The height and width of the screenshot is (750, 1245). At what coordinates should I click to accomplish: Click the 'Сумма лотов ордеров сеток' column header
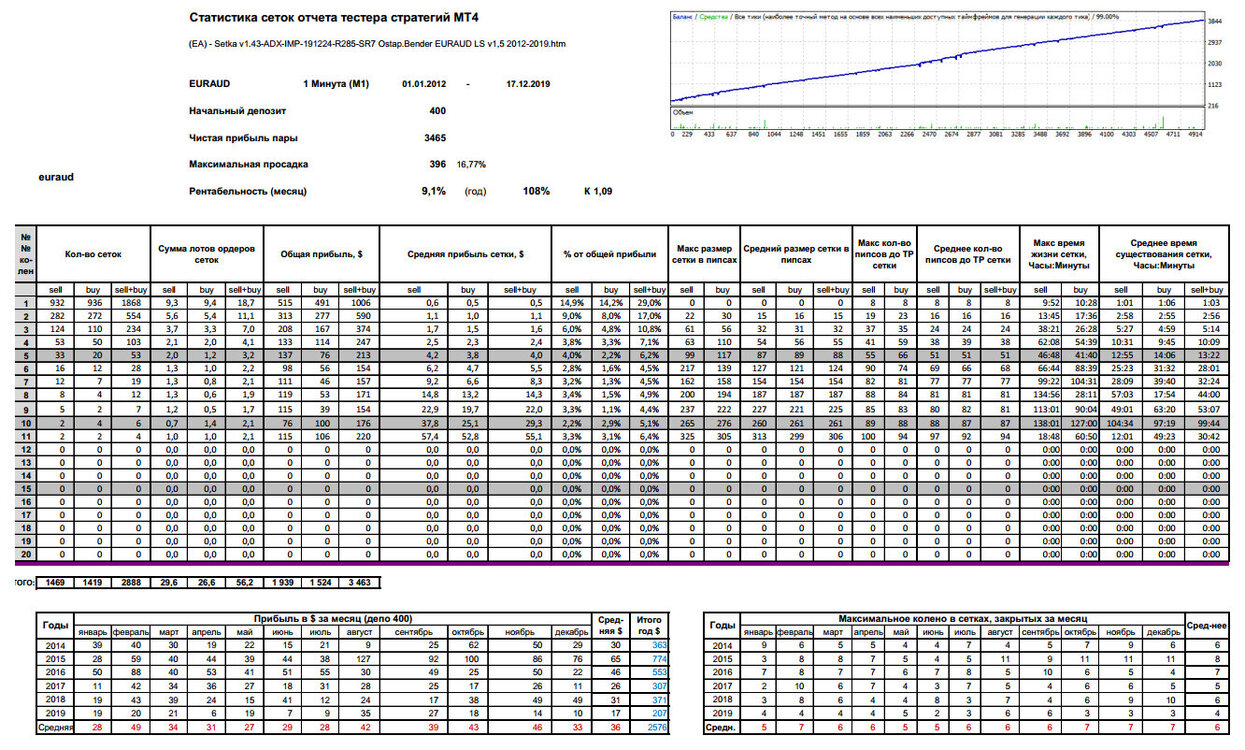coord(206,254)
